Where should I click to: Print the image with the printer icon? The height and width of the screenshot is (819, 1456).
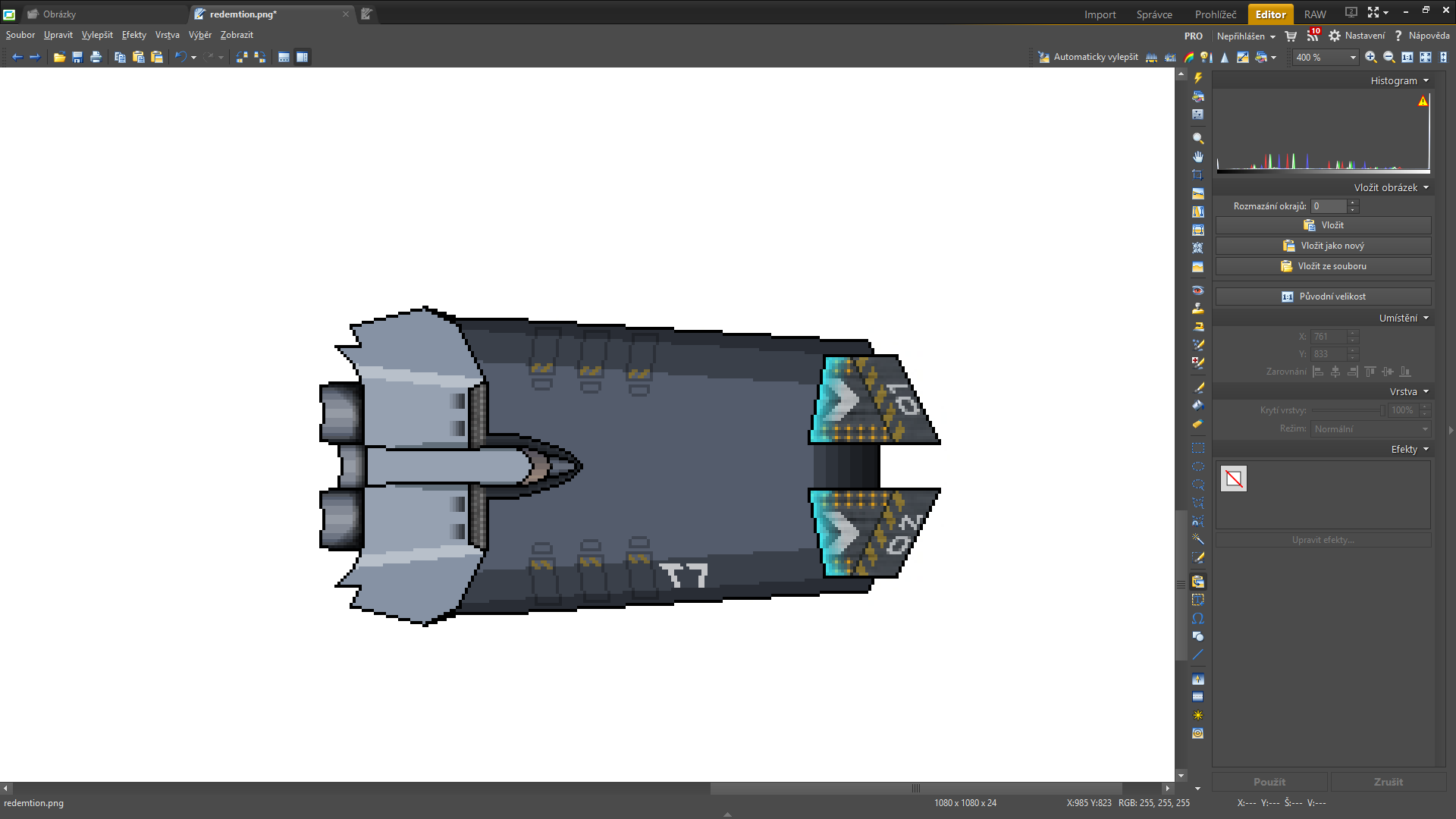tap(96, 57)
